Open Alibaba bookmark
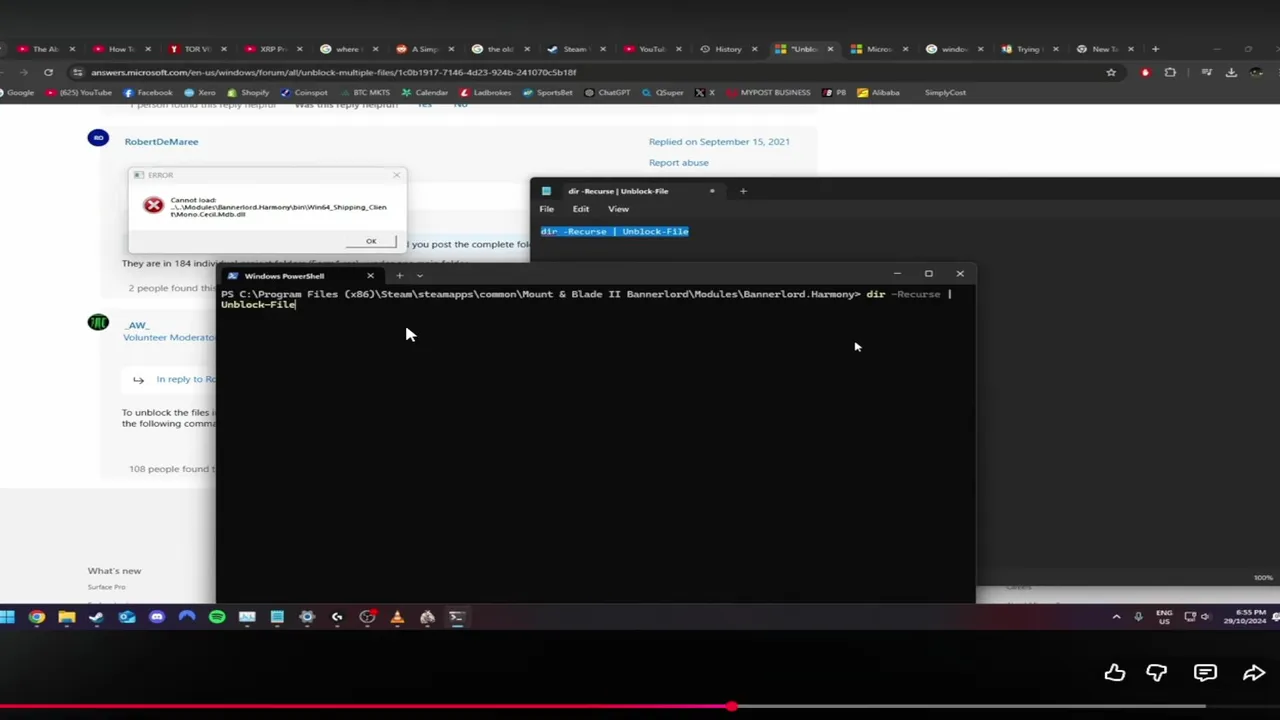 [x=878, y=93]
